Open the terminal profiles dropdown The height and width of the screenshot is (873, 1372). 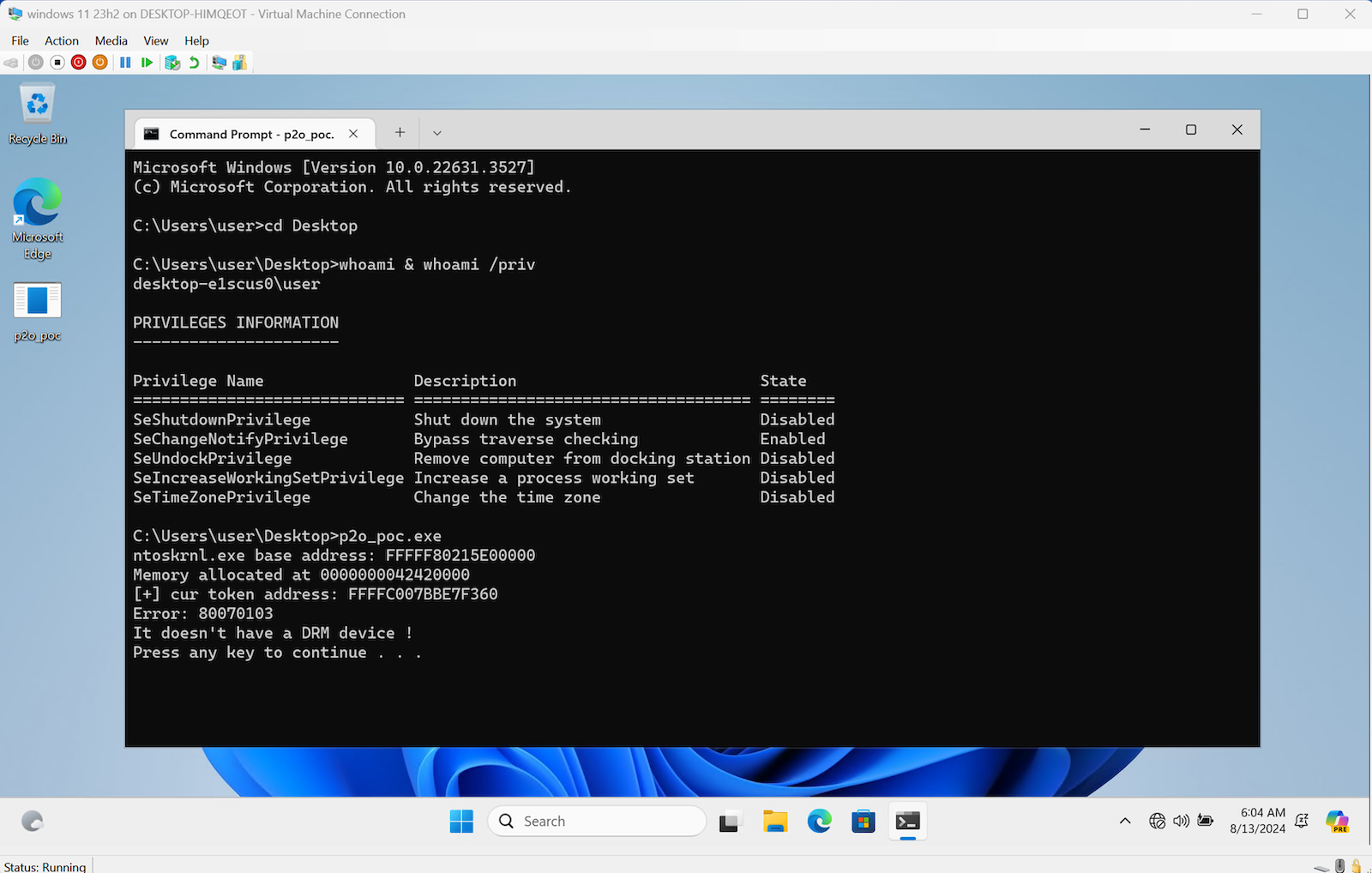coord(437,133)
